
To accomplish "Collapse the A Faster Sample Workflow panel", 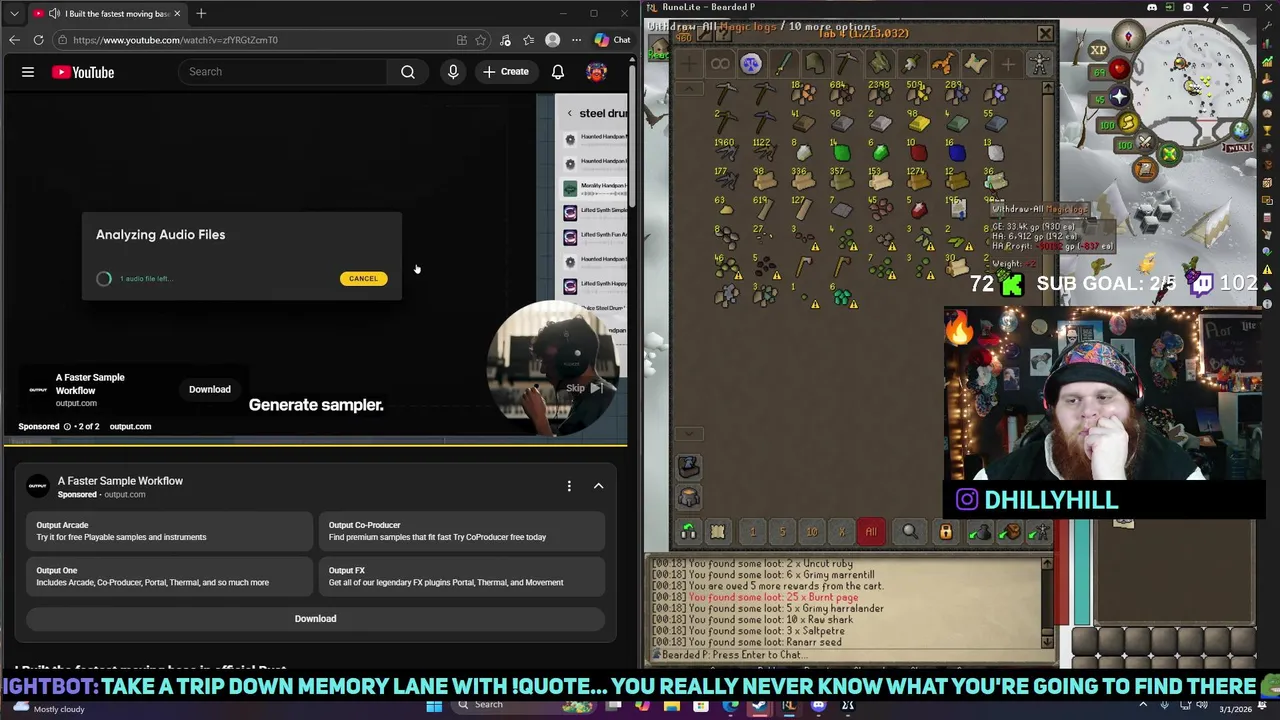I will [598, 486].
